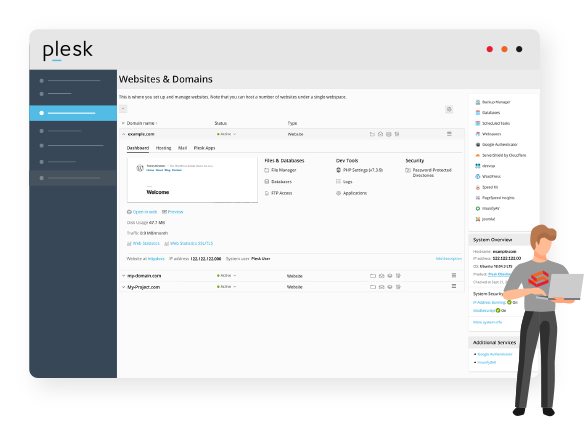Open Active status dropdown for example.com
Screen dimensions: 584x424
click(227, 134)
